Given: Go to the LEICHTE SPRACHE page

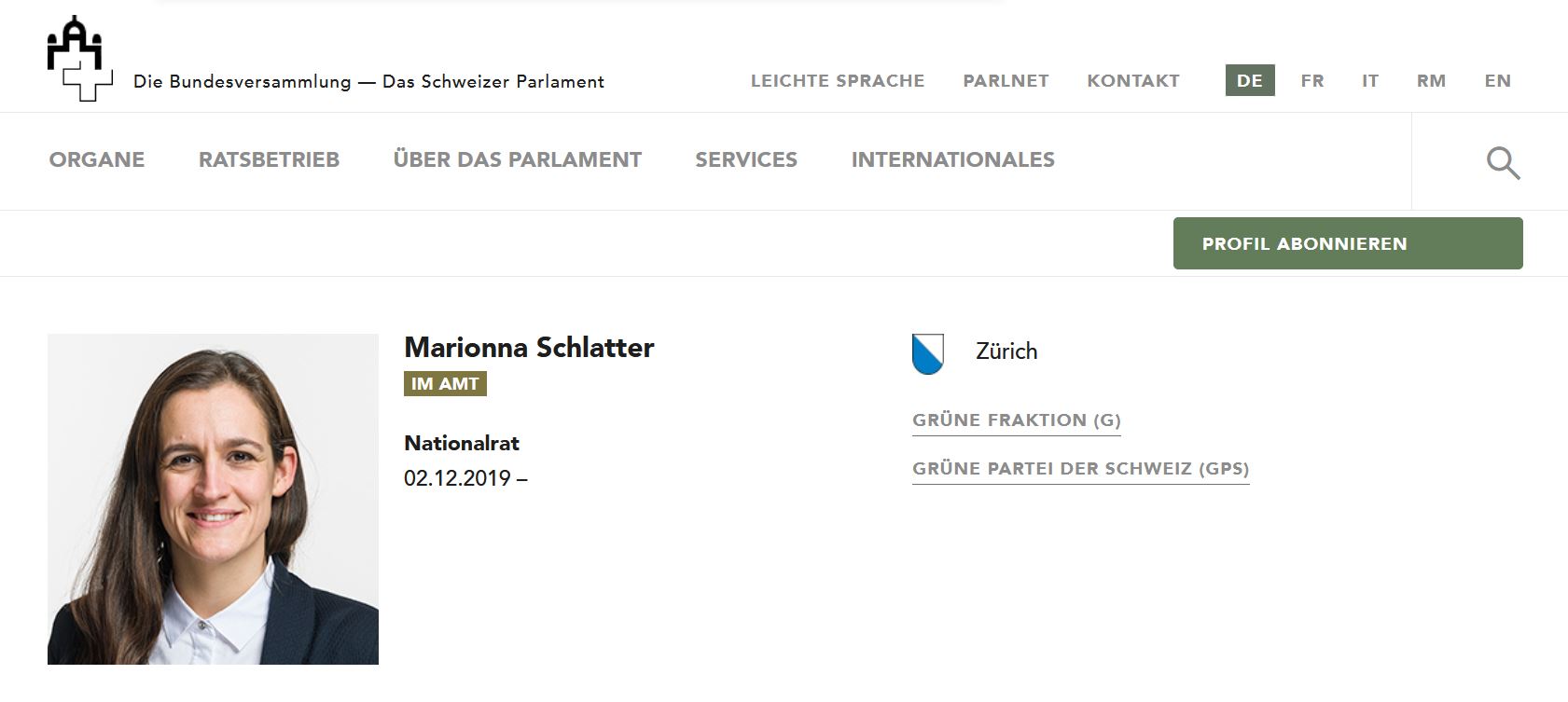Looking at the screenshot, I should pos(837,81).
